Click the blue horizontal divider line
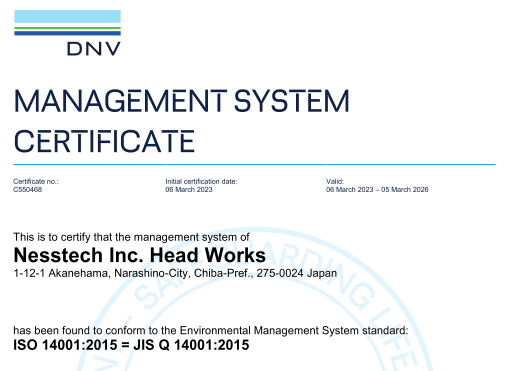529x371 pixels. (254, 165)
